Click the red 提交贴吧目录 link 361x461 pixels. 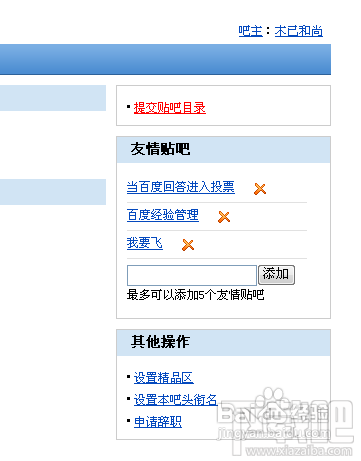click(170, 108)
